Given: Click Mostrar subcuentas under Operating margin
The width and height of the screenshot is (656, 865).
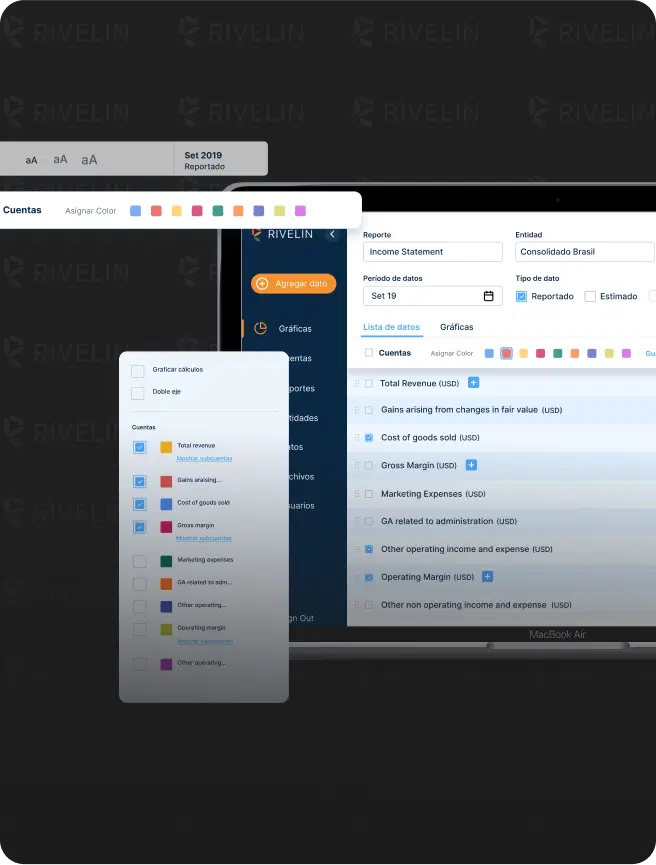Looking at the screenshot, I should [x=205, y=641].
